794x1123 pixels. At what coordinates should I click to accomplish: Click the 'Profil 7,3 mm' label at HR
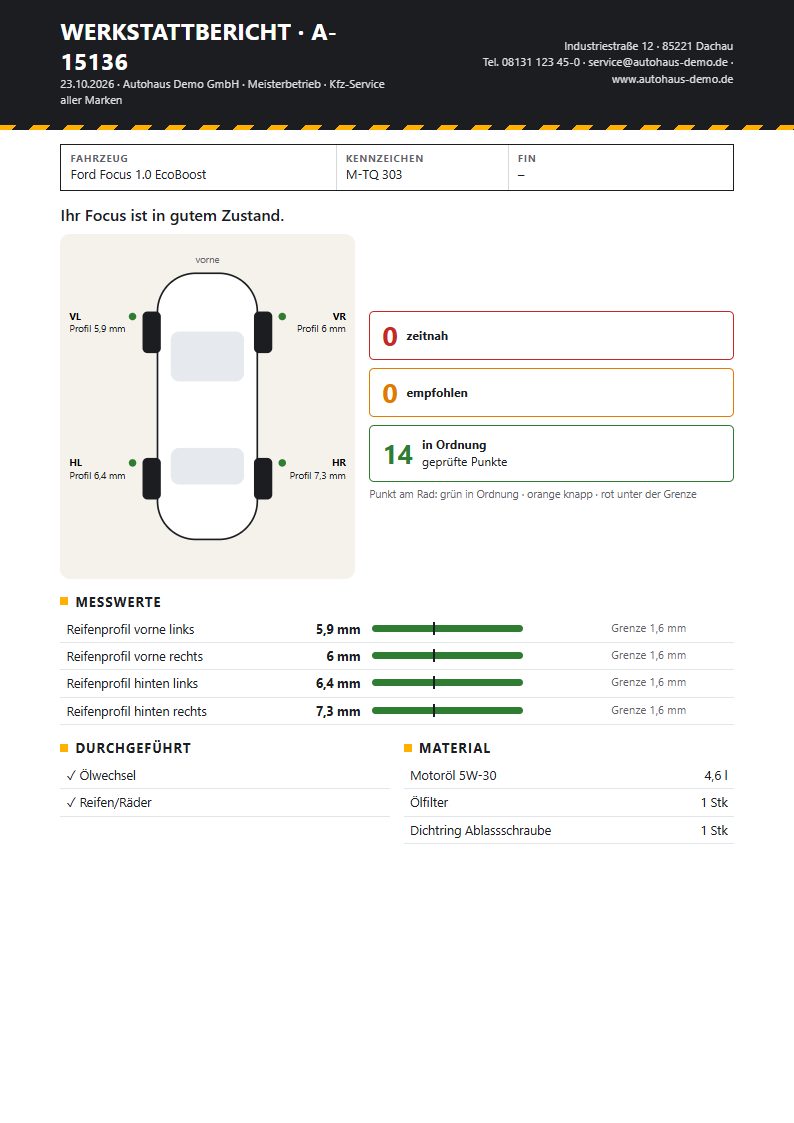click(318, 476)
